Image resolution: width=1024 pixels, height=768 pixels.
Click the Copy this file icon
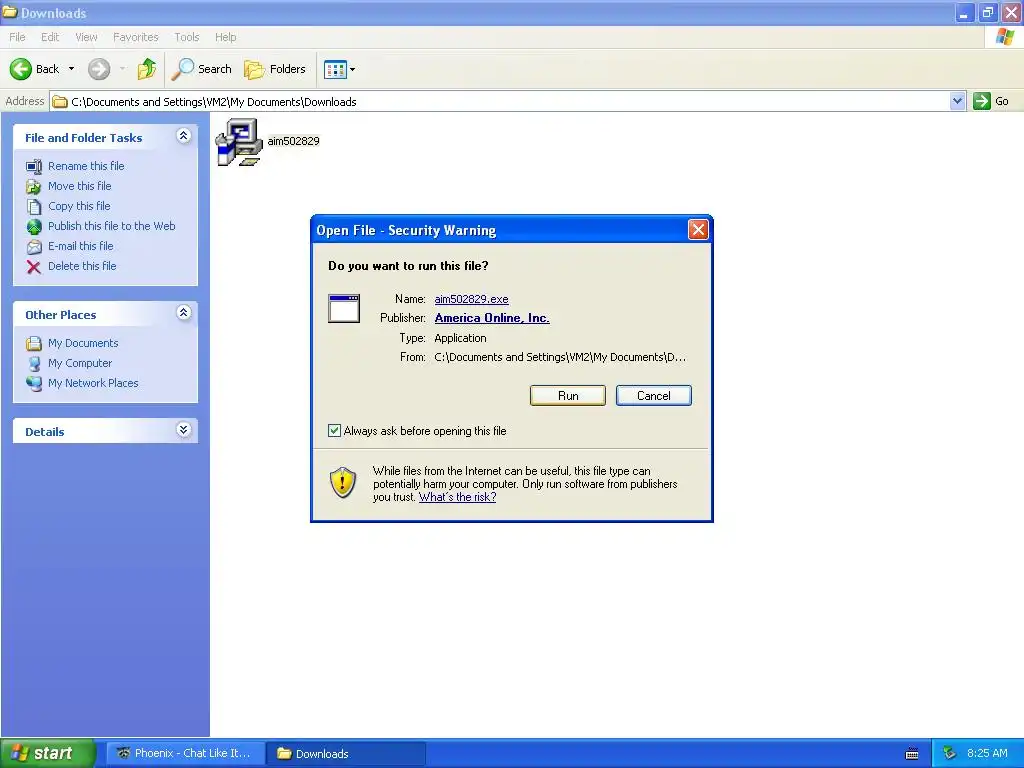[33, 206]
